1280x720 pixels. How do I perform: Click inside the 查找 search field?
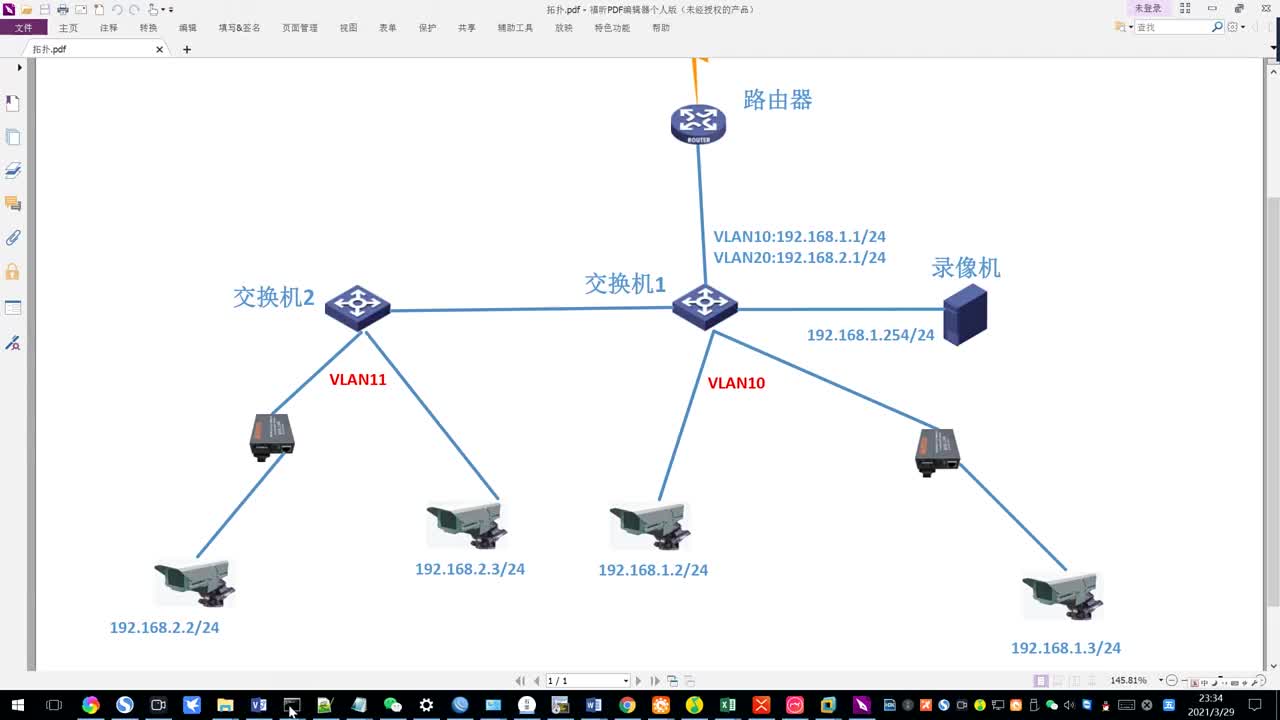click(1171, 27)
